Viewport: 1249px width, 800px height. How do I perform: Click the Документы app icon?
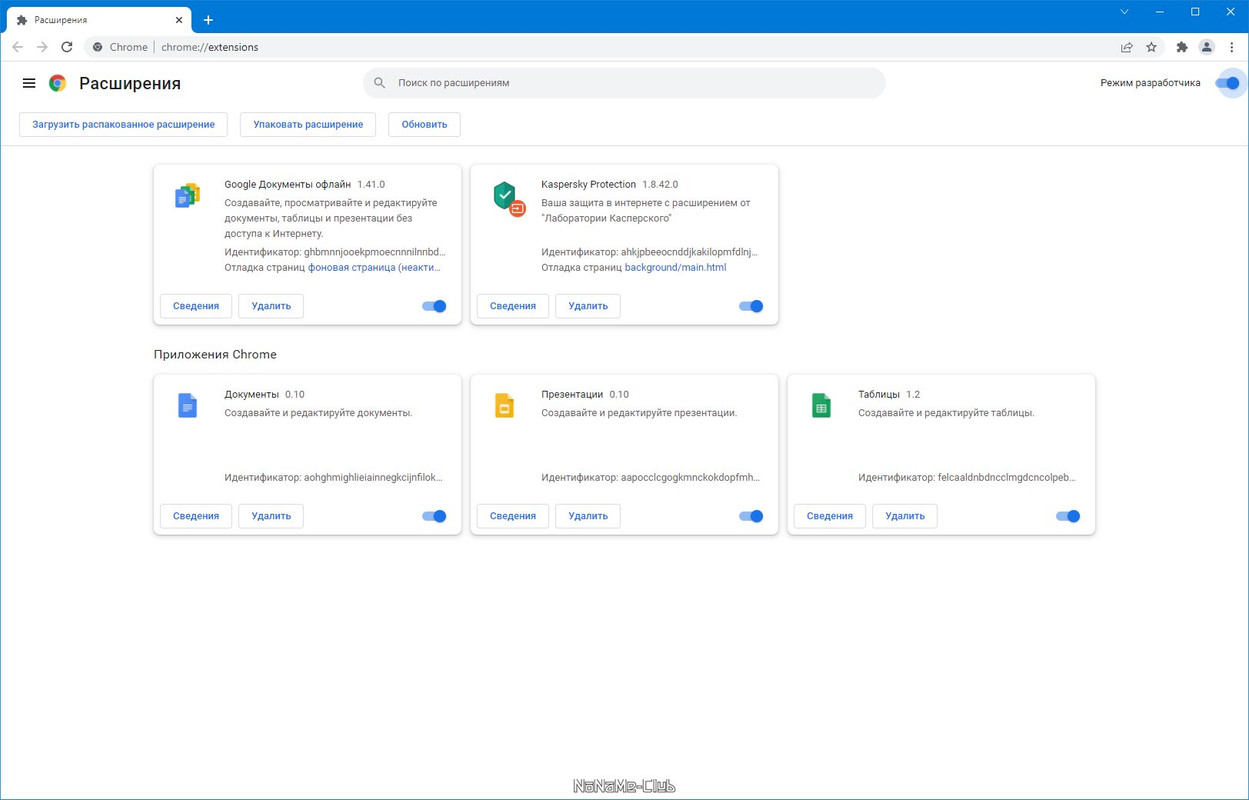tap(187, 405)
